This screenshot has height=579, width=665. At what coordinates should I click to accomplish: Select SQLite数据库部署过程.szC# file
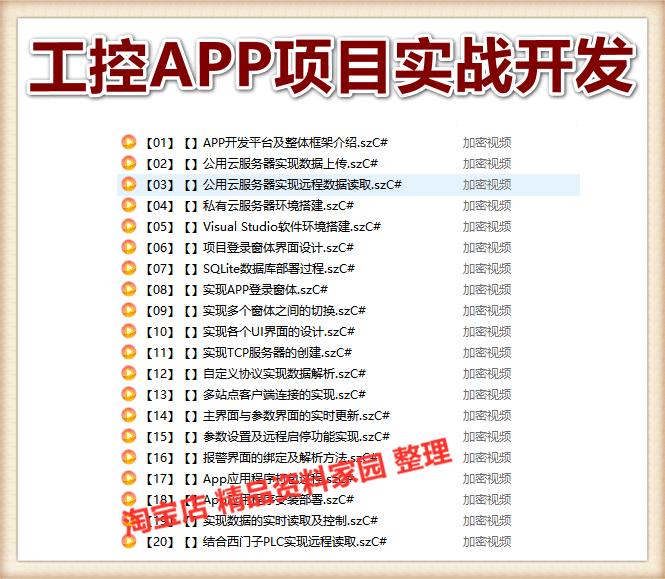(x=279, y=269)
